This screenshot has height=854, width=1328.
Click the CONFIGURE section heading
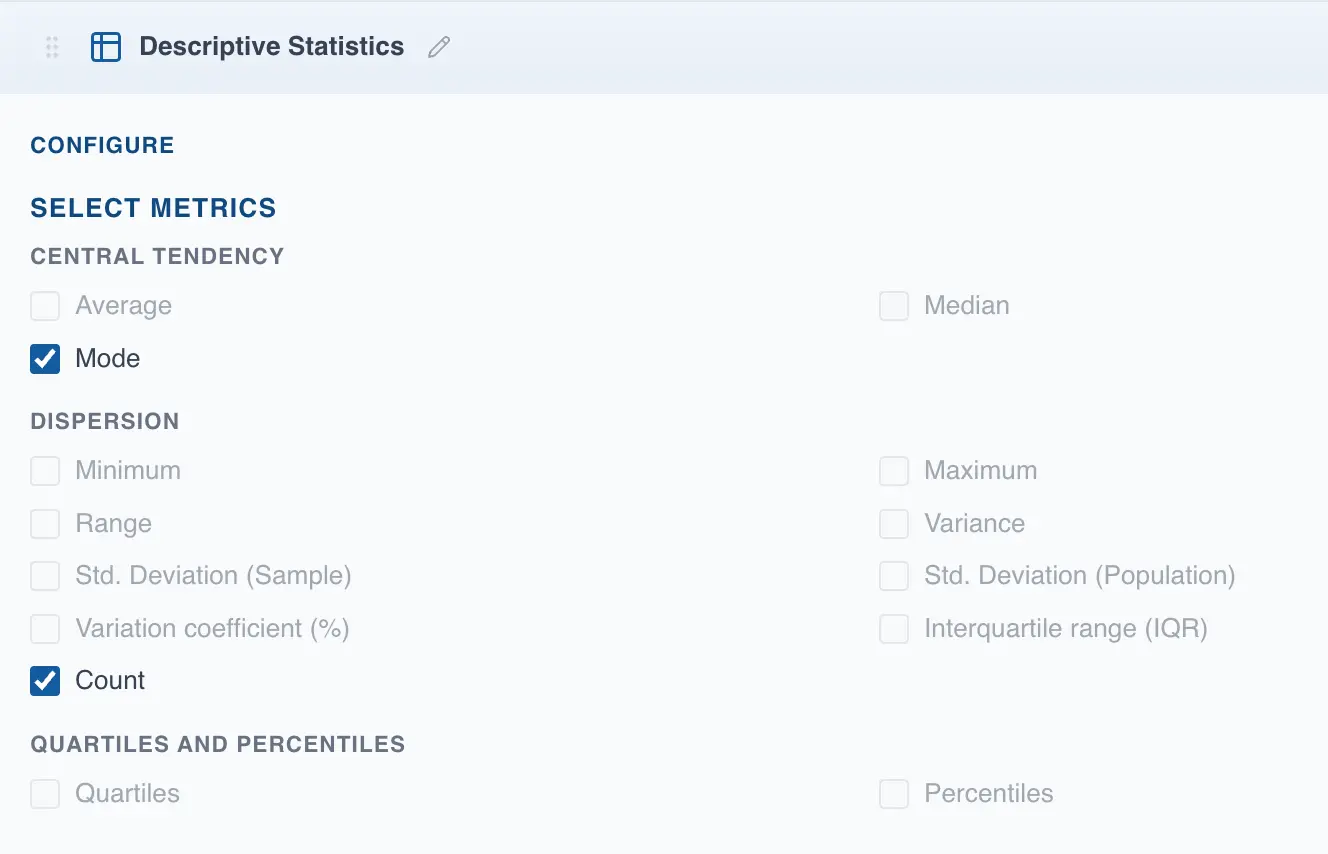pos(102,144)
